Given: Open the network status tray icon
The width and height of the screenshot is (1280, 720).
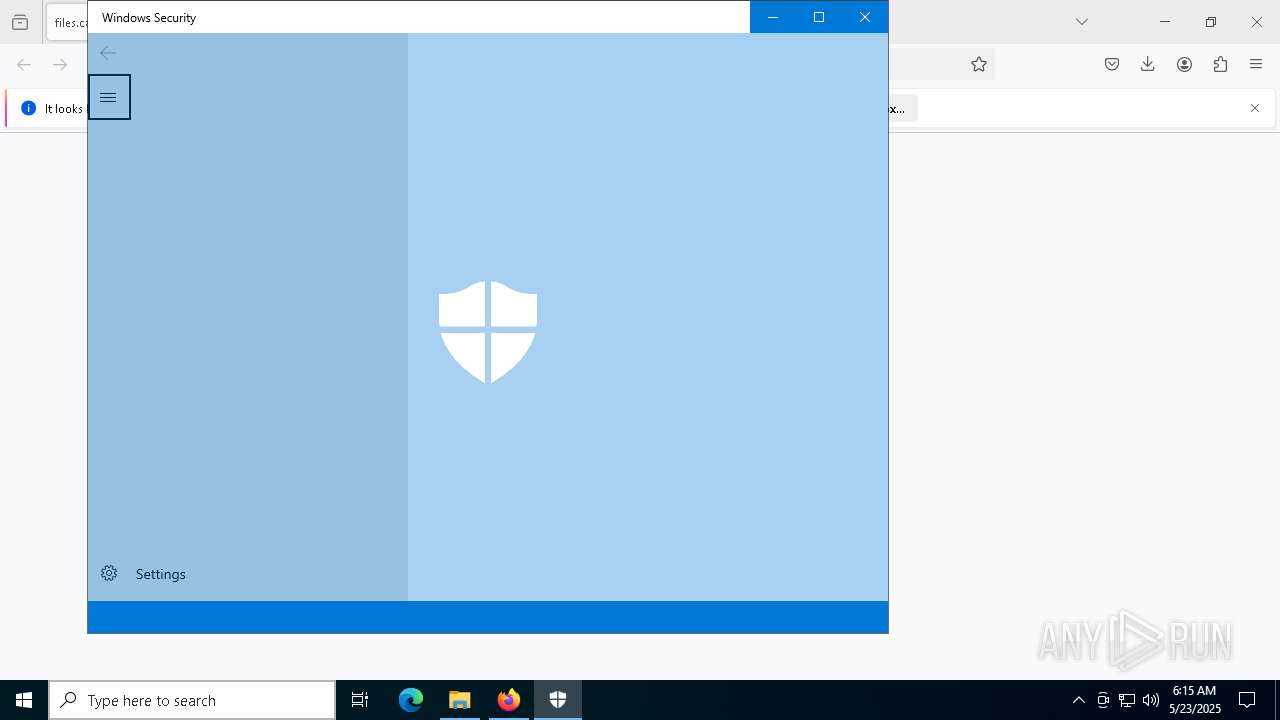Looking at the screenshot, I should 1127,700.
